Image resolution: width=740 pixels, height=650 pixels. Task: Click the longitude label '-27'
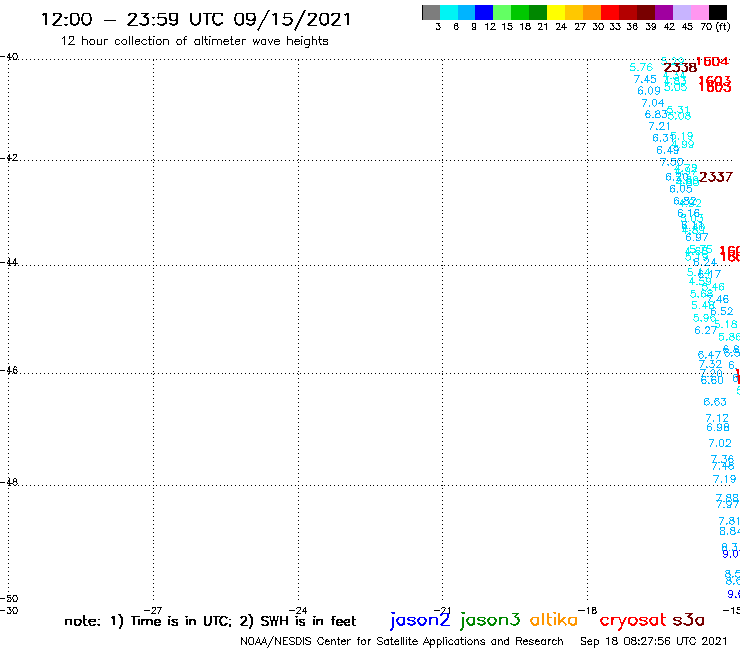tap(153, 610)
